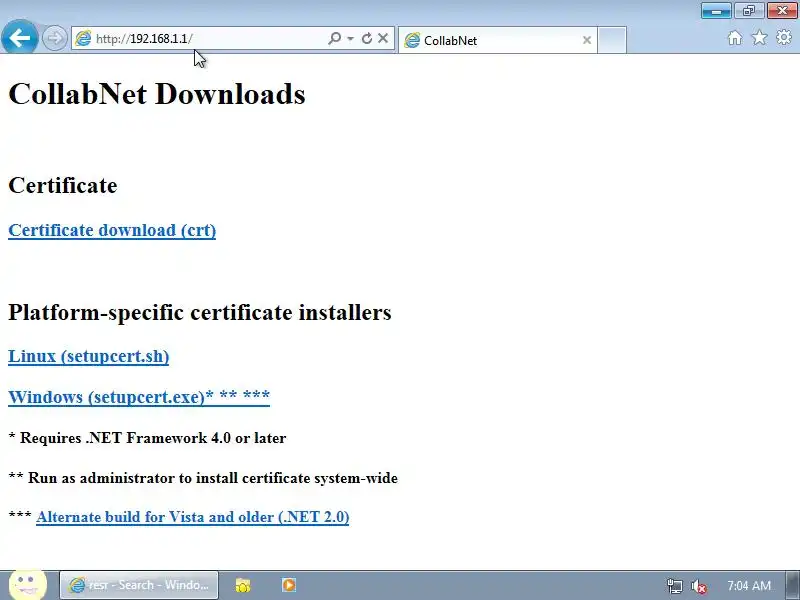Viewport: 800px width, 600px height.
Task: Click the IE page icon in address bar
Action: [83, 38]
